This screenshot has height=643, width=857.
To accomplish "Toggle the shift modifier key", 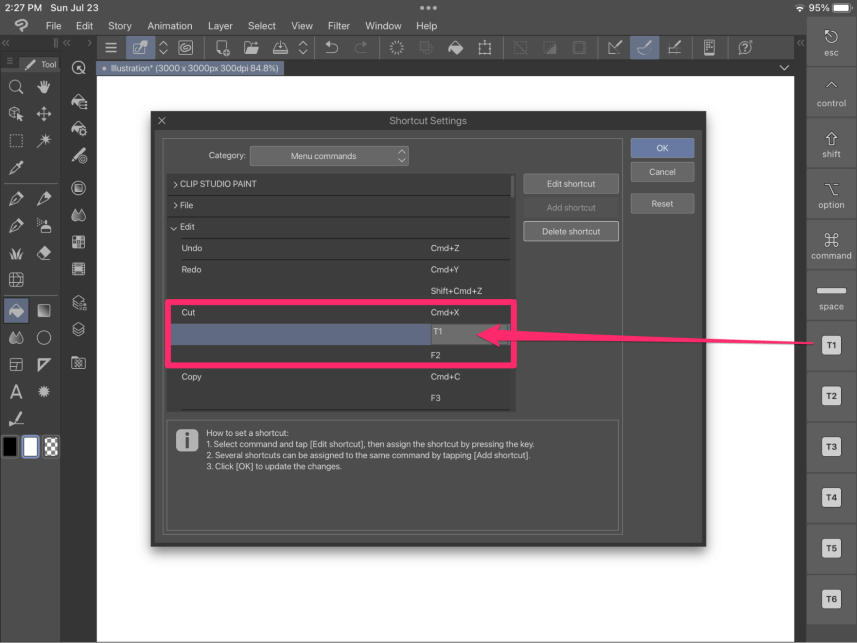I will tap(831, 144).
